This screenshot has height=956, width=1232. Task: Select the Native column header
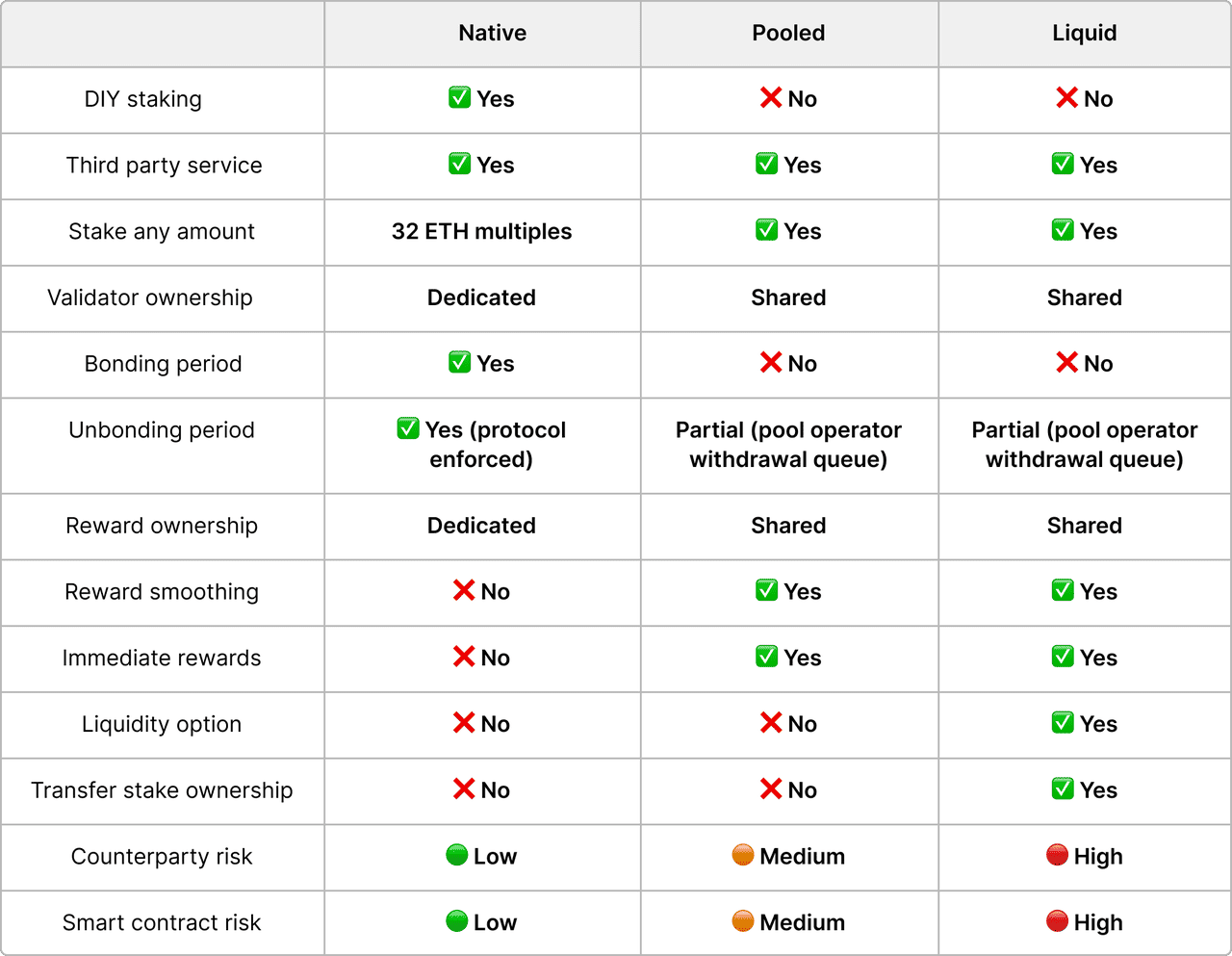click(492, 33)
